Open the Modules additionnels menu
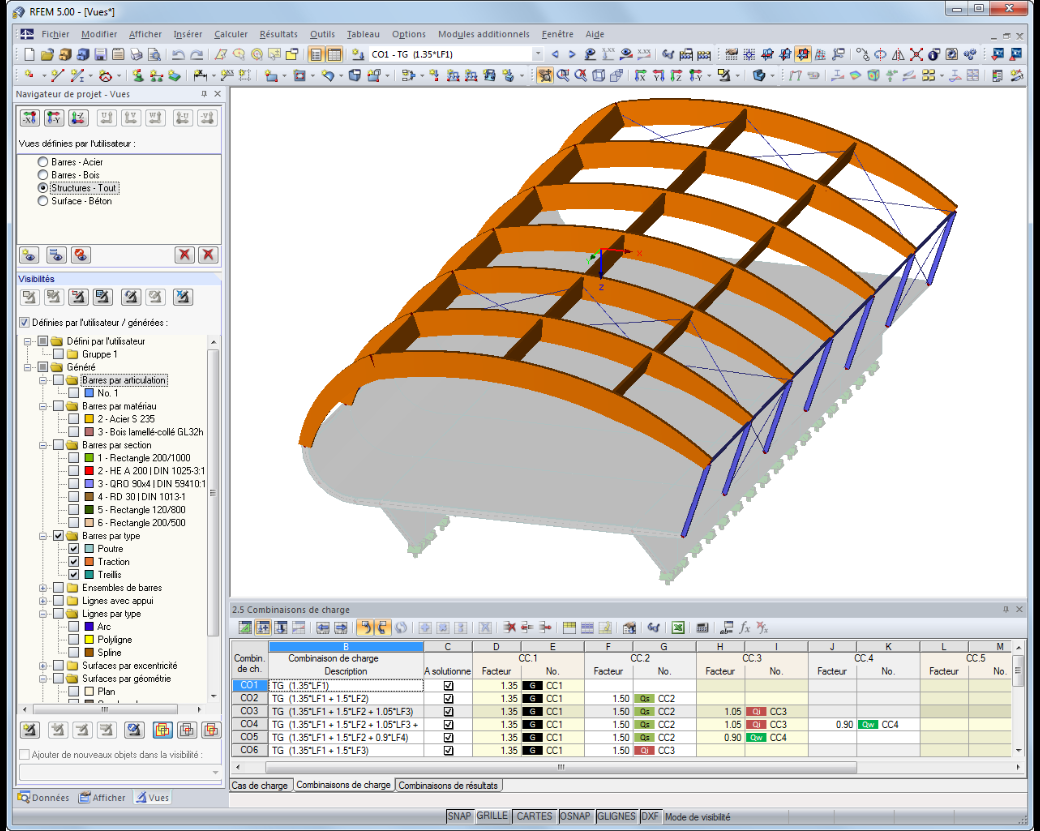Viewport: 1040px width, 831px height. [484, 34]
